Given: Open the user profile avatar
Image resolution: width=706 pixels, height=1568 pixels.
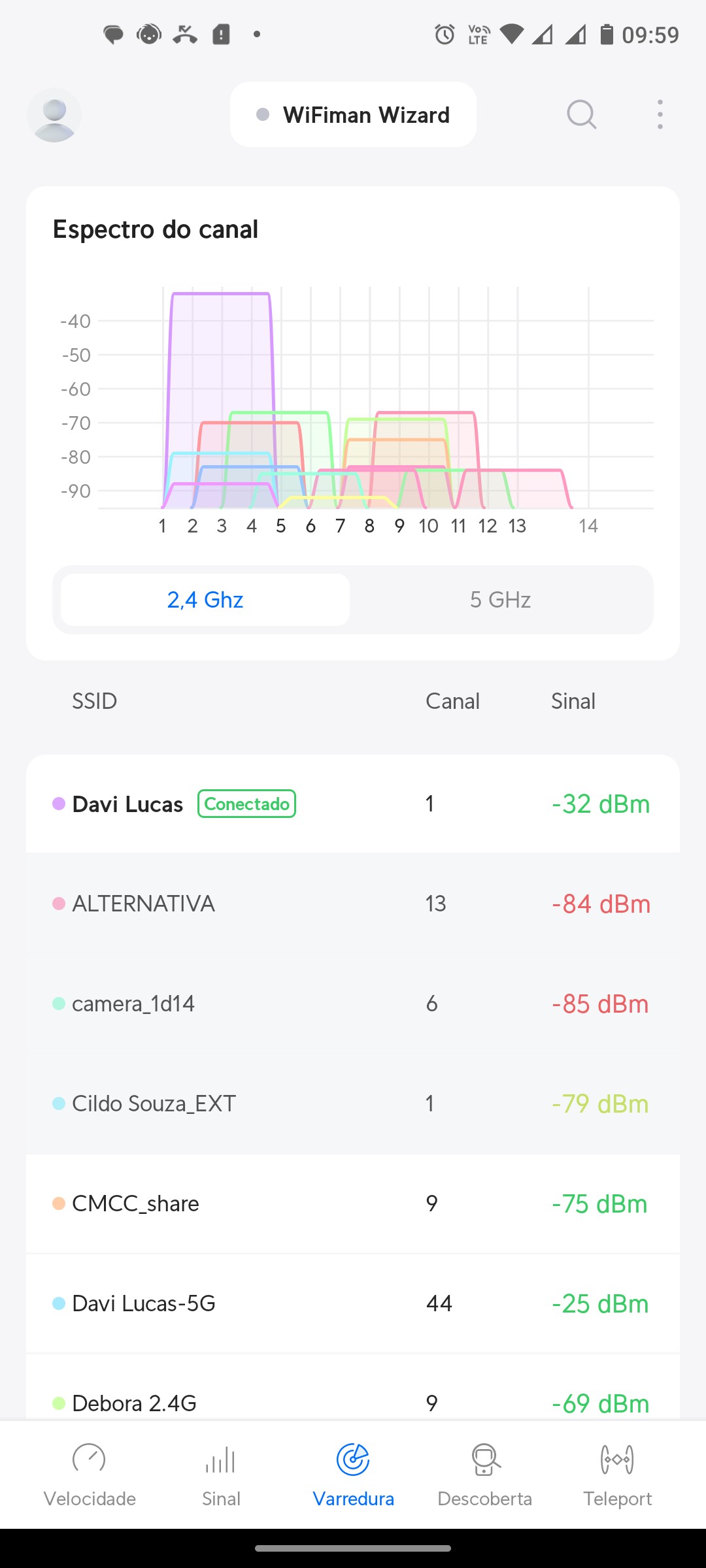Looking at the screenshot, I should click(x=54, y=115).
